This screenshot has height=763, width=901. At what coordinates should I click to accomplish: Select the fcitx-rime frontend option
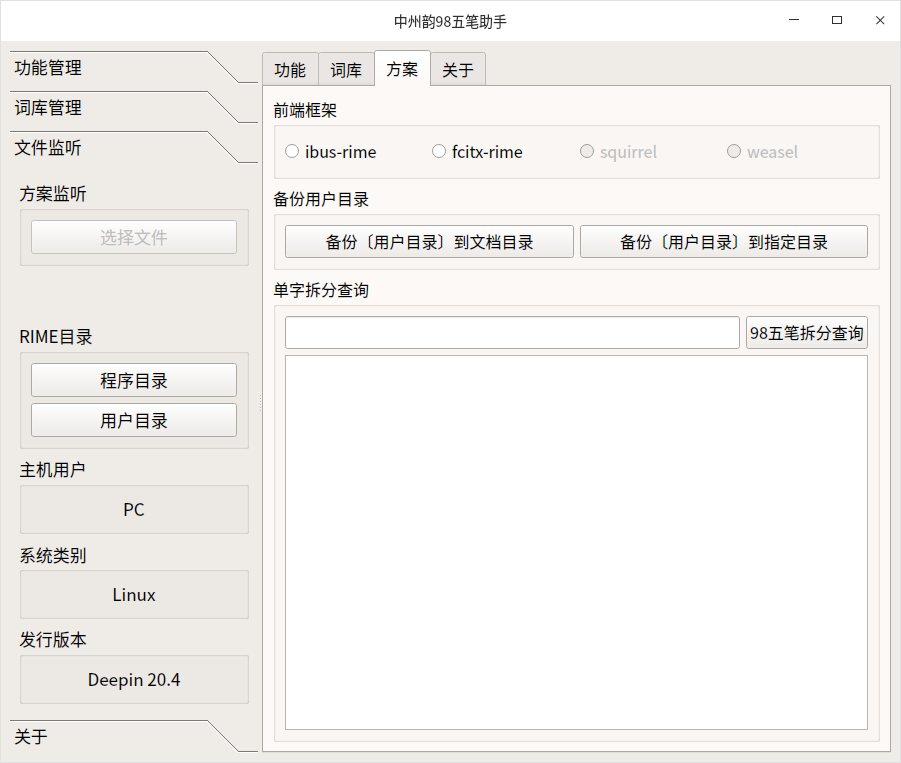click(x=438, y=151)
